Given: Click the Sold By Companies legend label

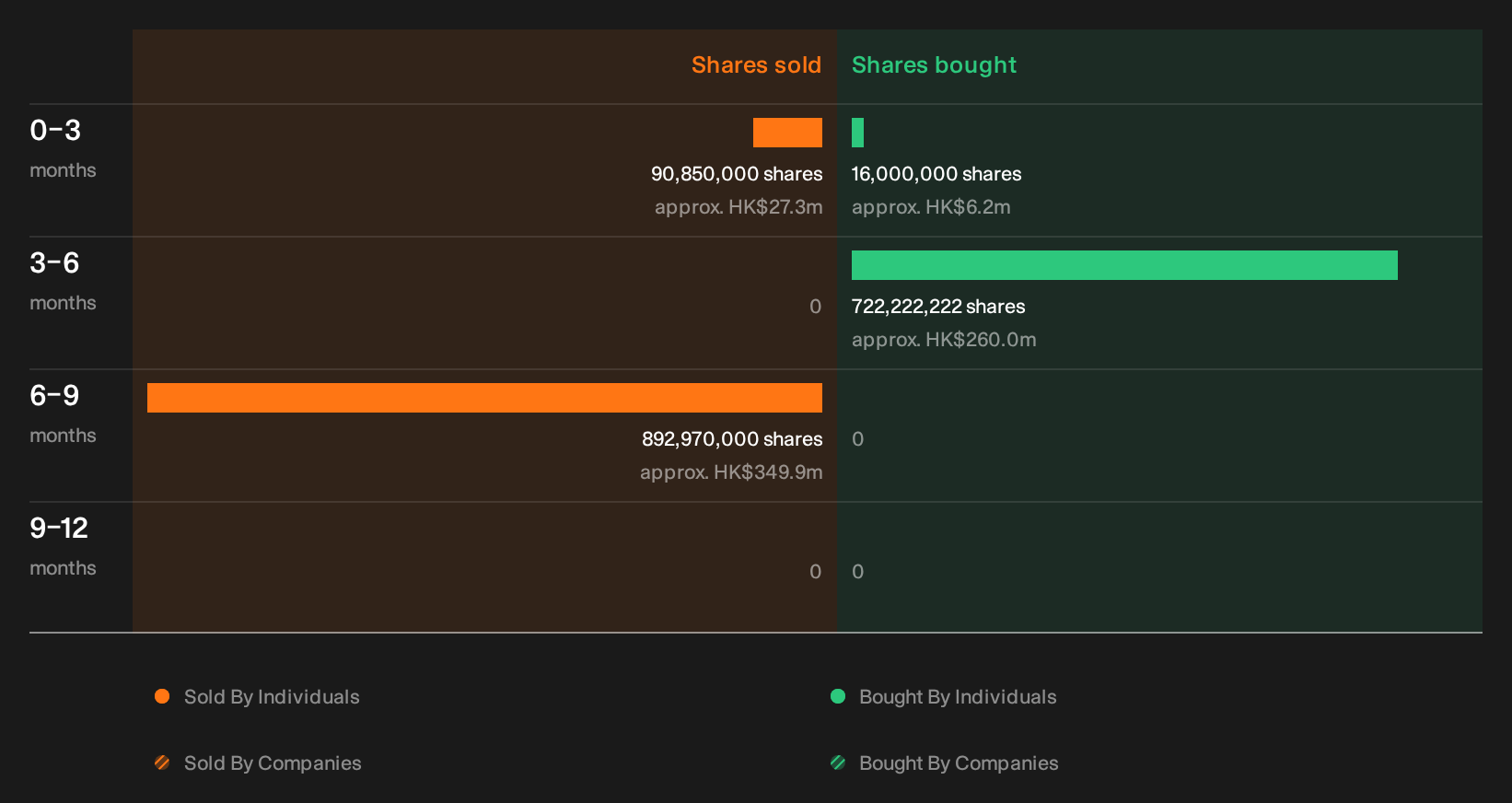Looking at the screenshot, I should coord(273,763).
